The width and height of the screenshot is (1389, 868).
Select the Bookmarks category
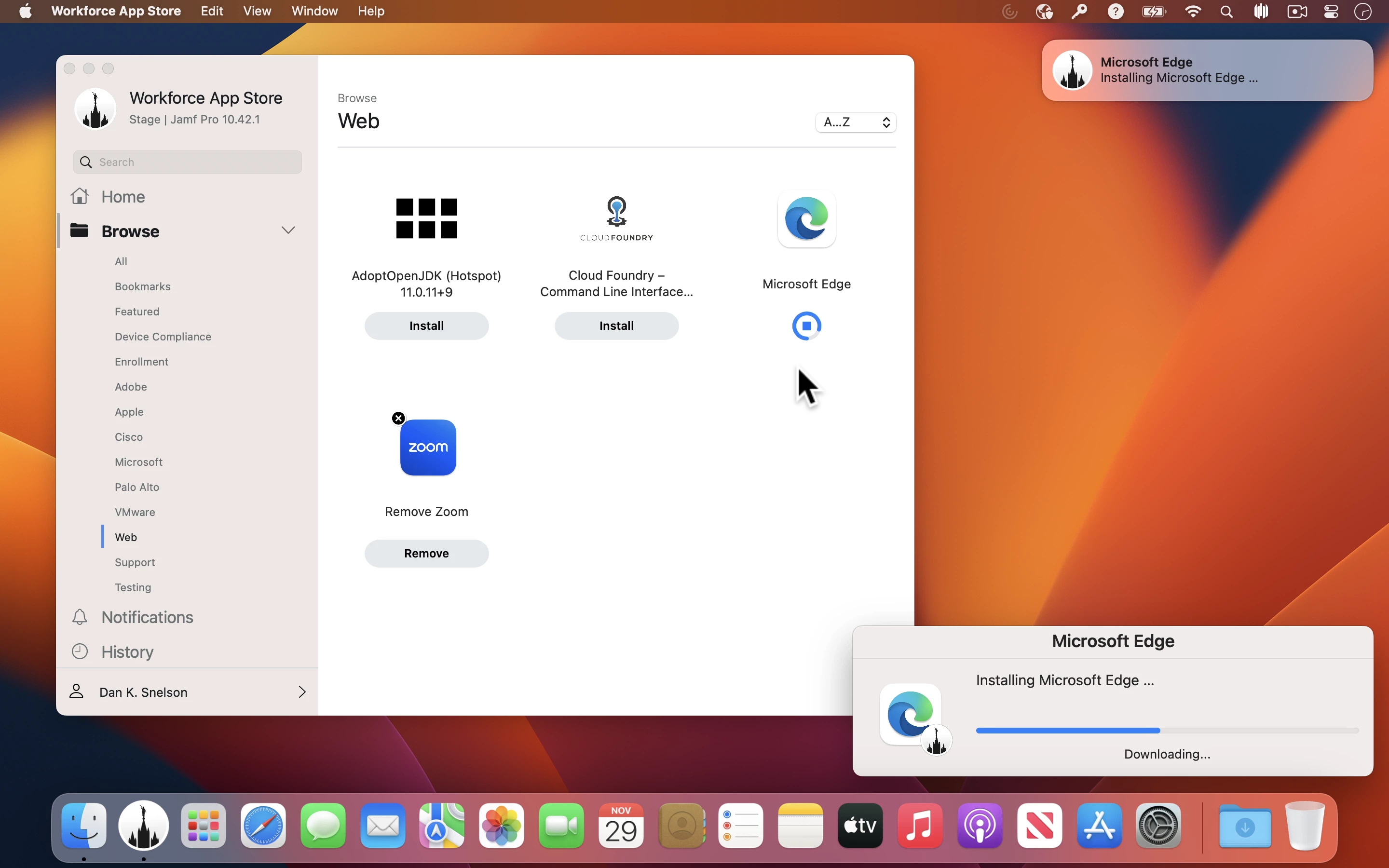[142, 286]
